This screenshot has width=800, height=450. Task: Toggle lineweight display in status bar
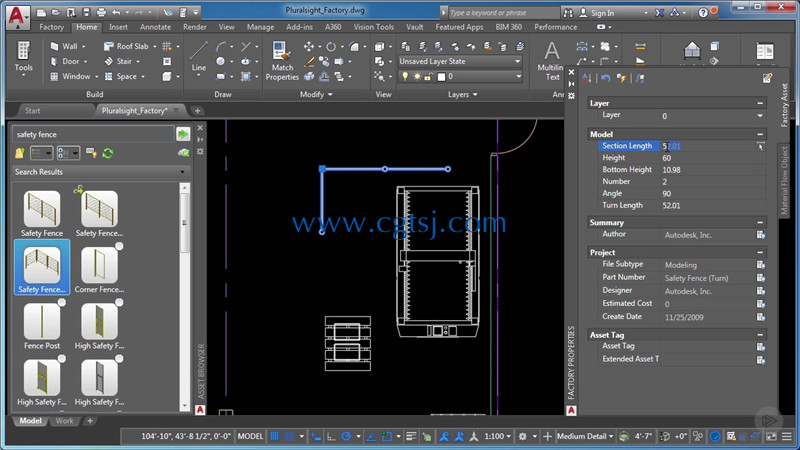[411, 436]
